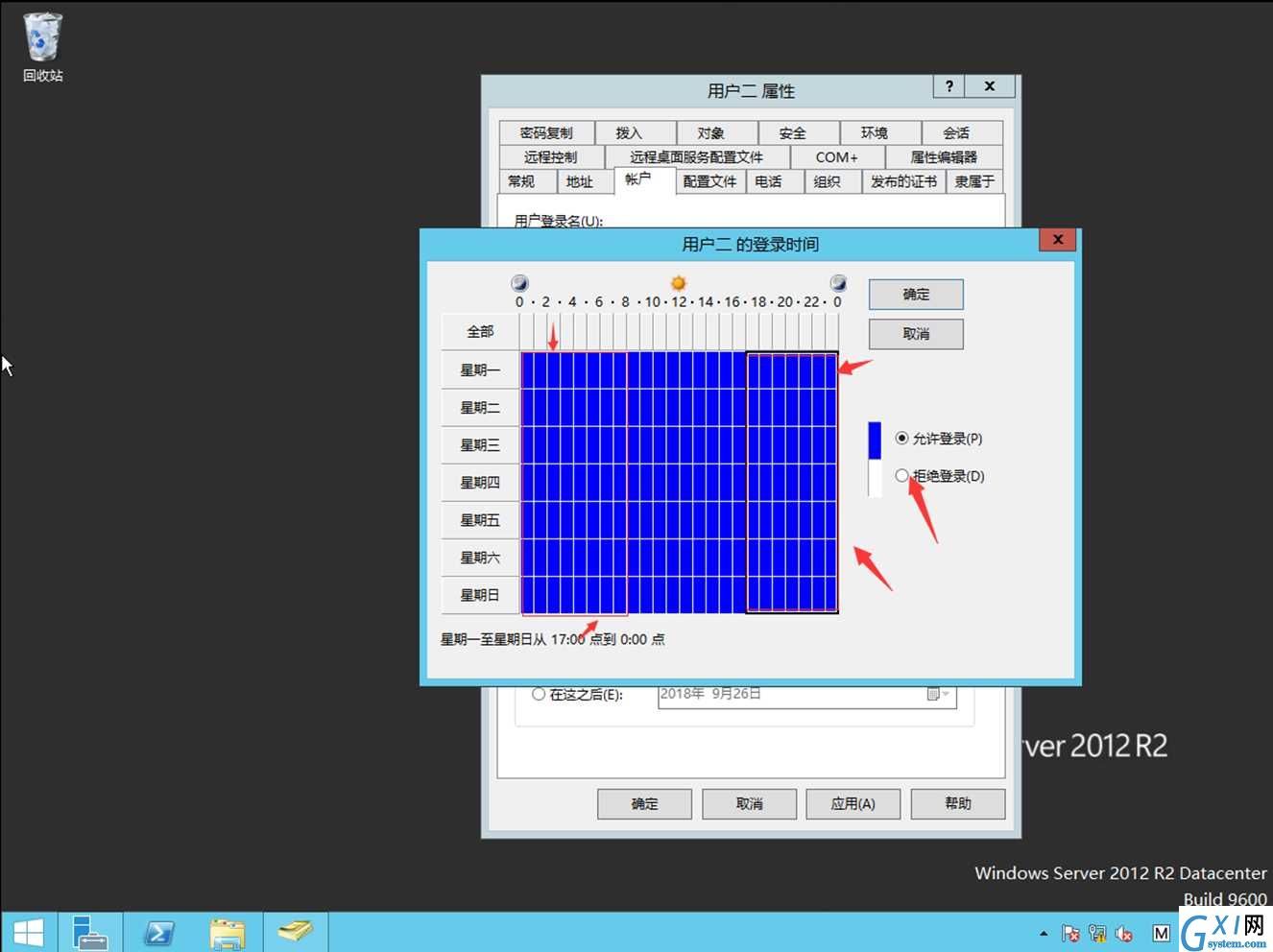Select the 星期二 row header
This screenshot has height=952, width=1273.
(480, 407)
